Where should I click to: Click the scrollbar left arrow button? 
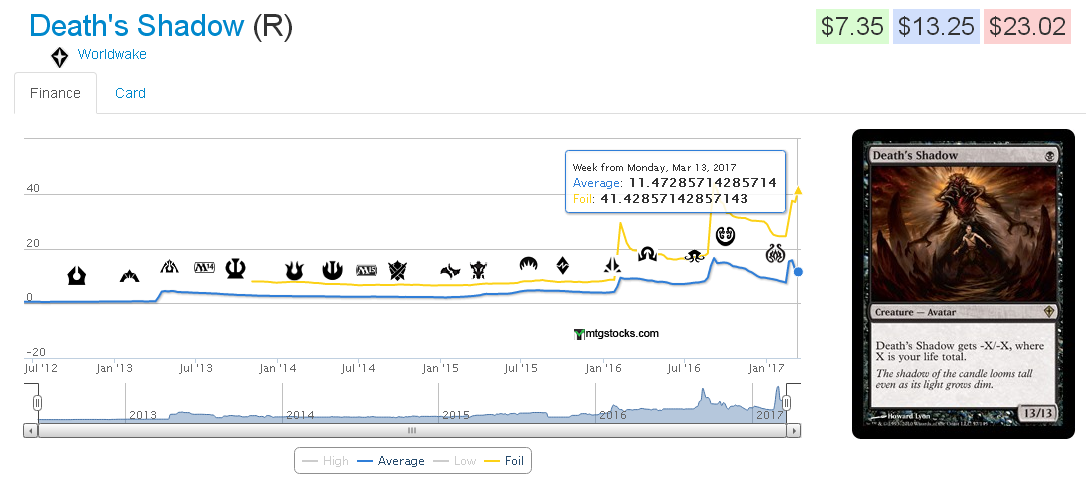[30, 430]
